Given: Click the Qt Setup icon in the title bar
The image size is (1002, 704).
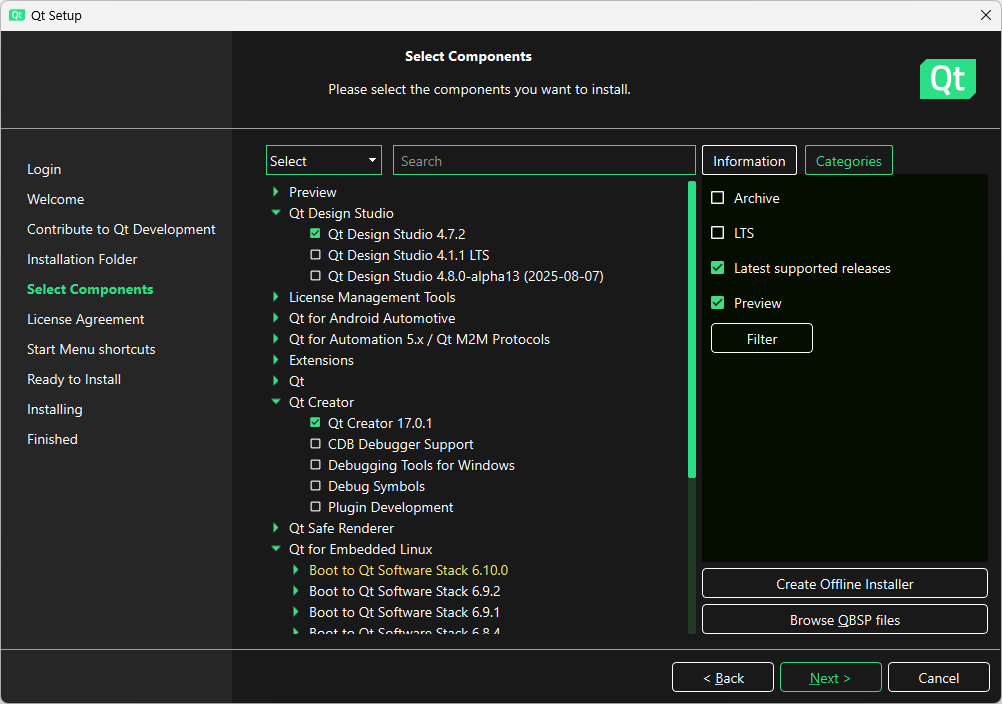Looking at the screenshot, I should click(16, 15).
